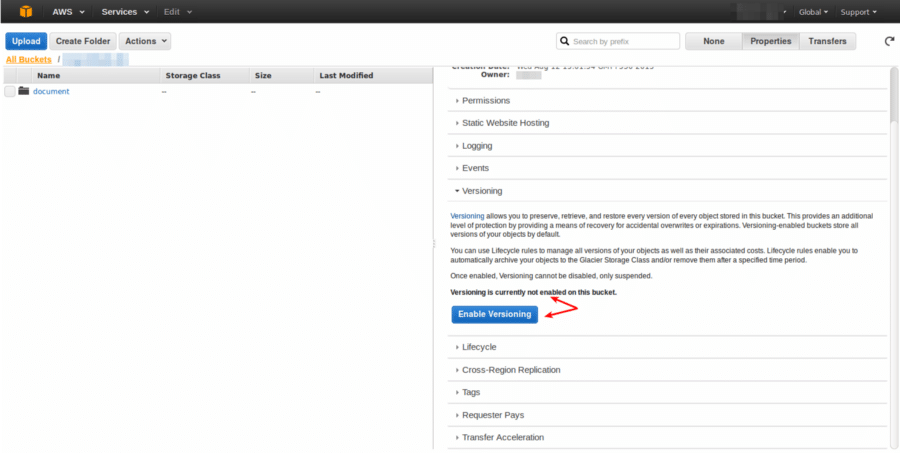This screenshot has height=453, width=900.
Task: Click the 'Owner:' label
Action: pyautogui.click(x=495, y=75)
